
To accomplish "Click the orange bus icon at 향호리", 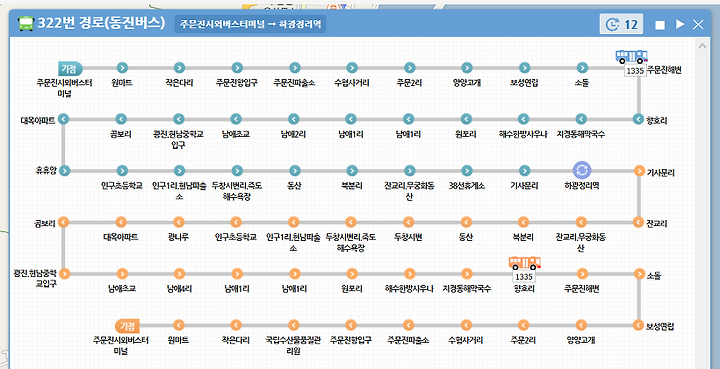I will pos(524,263).
